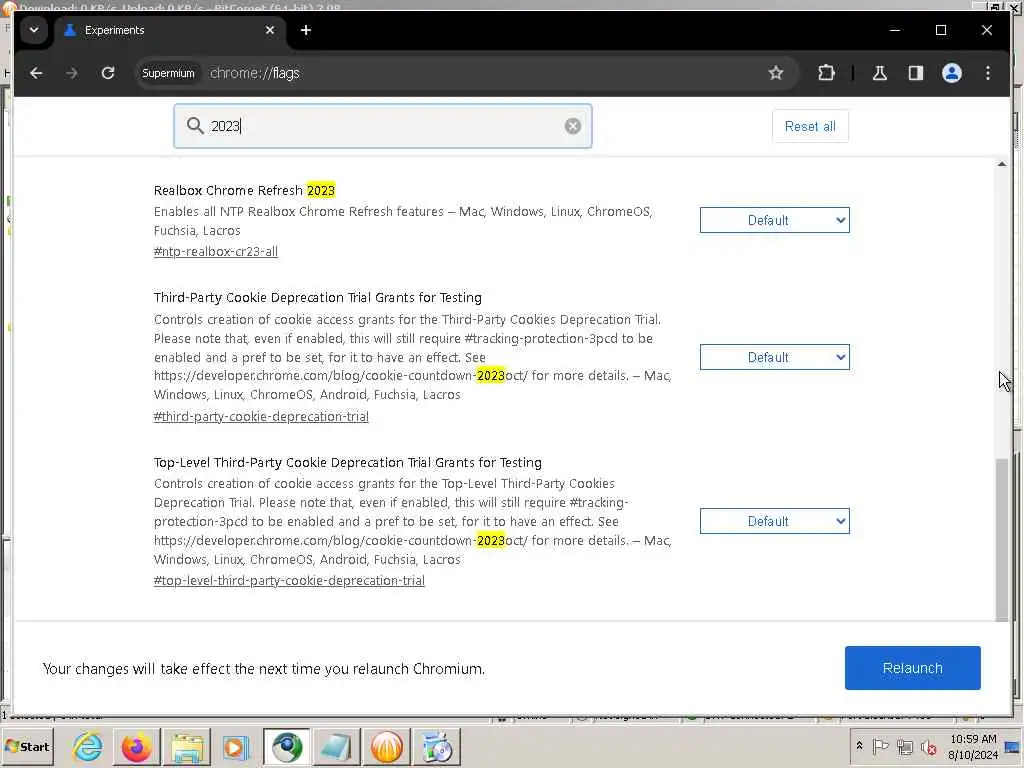
Task: Open the three-dot browser menu
Action: coord(987,73)
